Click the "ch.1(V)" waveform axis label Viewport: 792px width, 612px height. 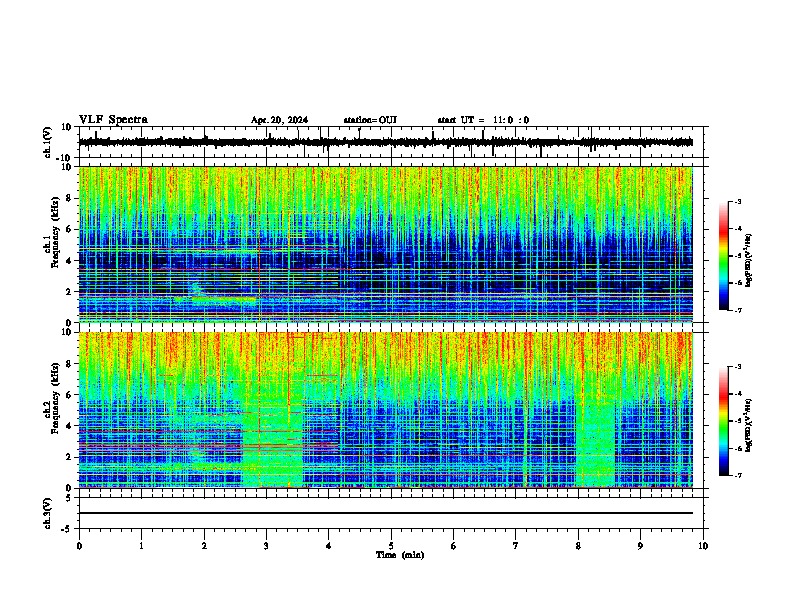point(48,142)
